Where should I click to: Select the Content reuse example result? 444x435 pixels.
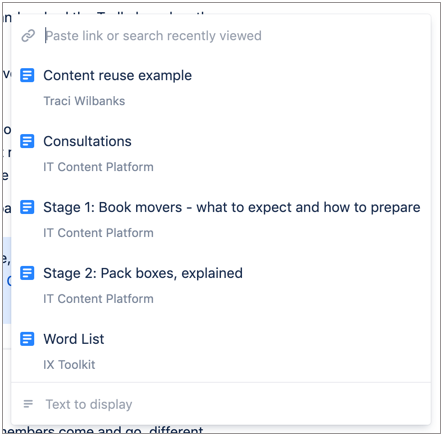tap(221, 88)
